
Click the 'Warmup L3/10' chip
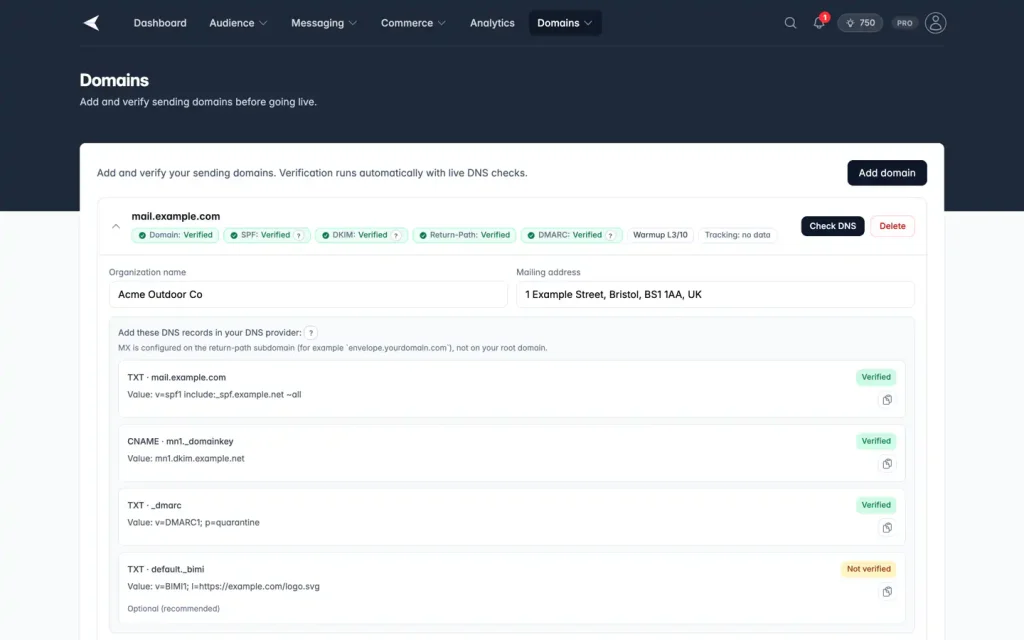pyautogui.click(x=660, y=235)
